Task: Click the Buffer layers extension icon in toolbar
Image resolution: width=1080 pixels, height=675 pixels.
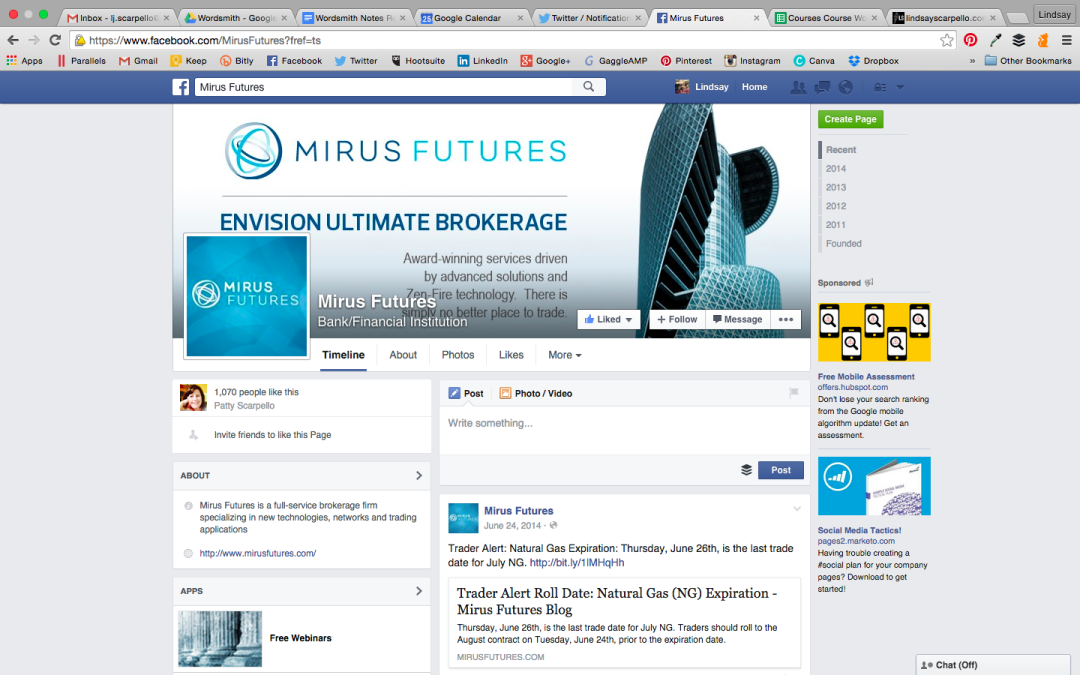Action: click(x=1019, y=40)
